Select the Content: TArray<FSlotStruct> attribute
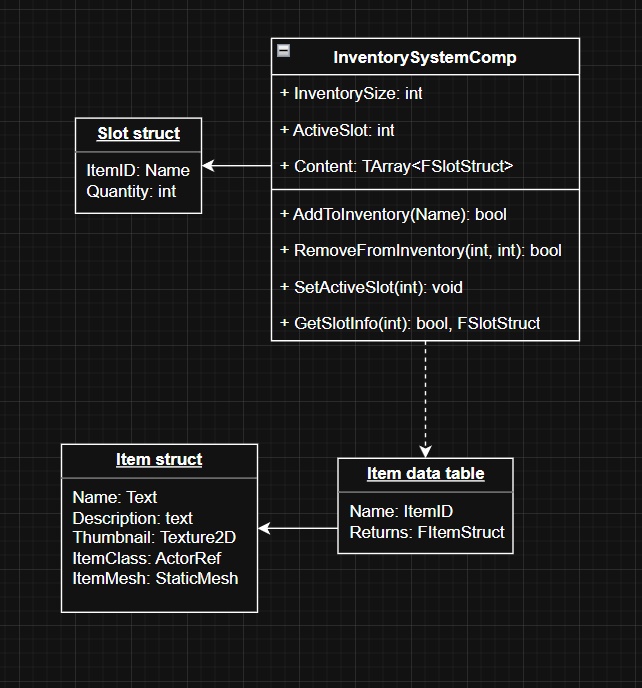Viewport: 642px width, 688px height. point(396,166)
